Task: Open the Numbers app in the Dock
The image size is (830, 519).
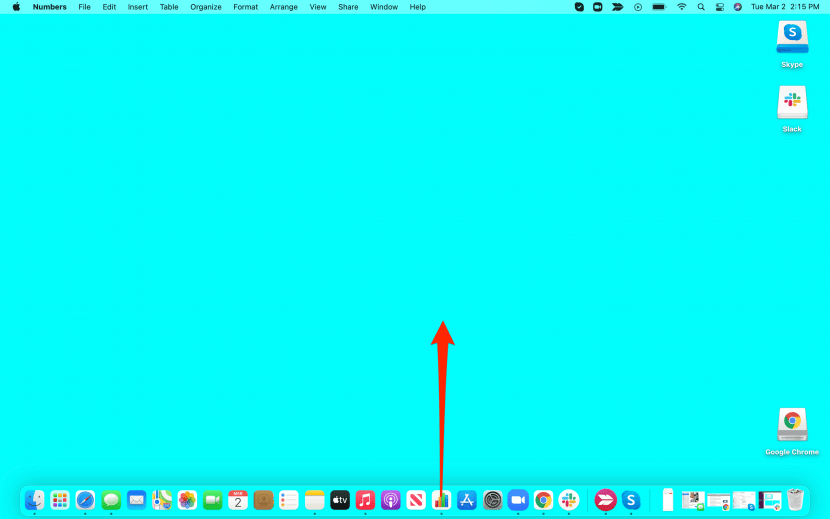Action: pos(441,500)
